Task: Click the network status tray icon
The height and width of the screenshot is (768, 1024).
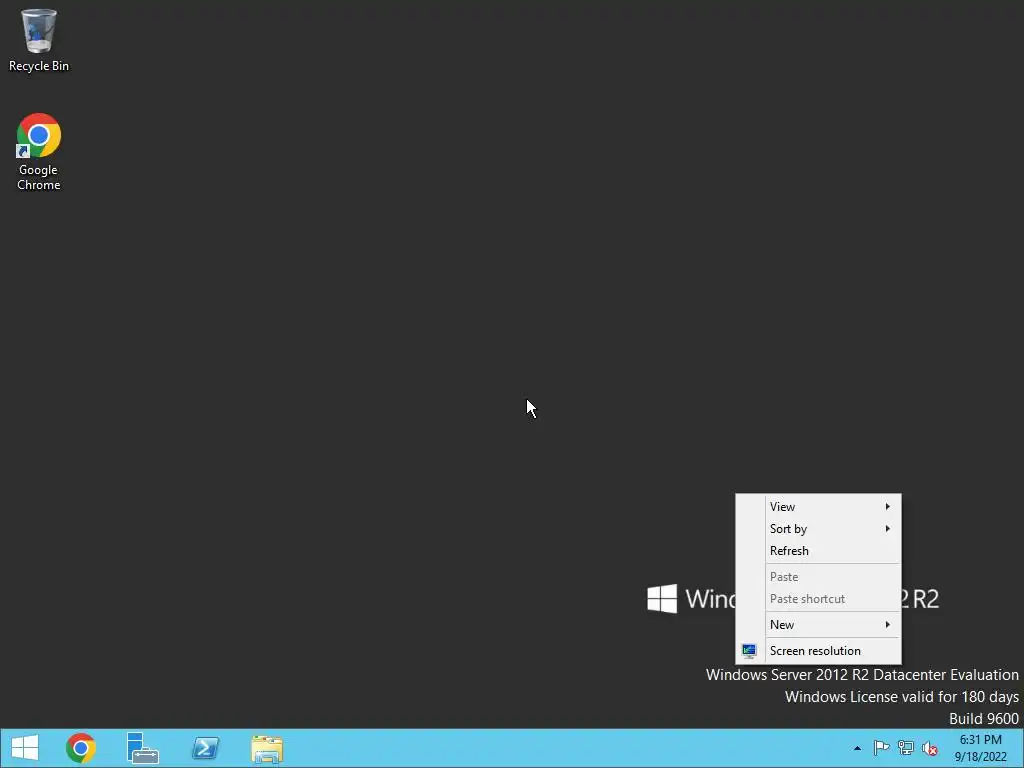Action: 906,748
